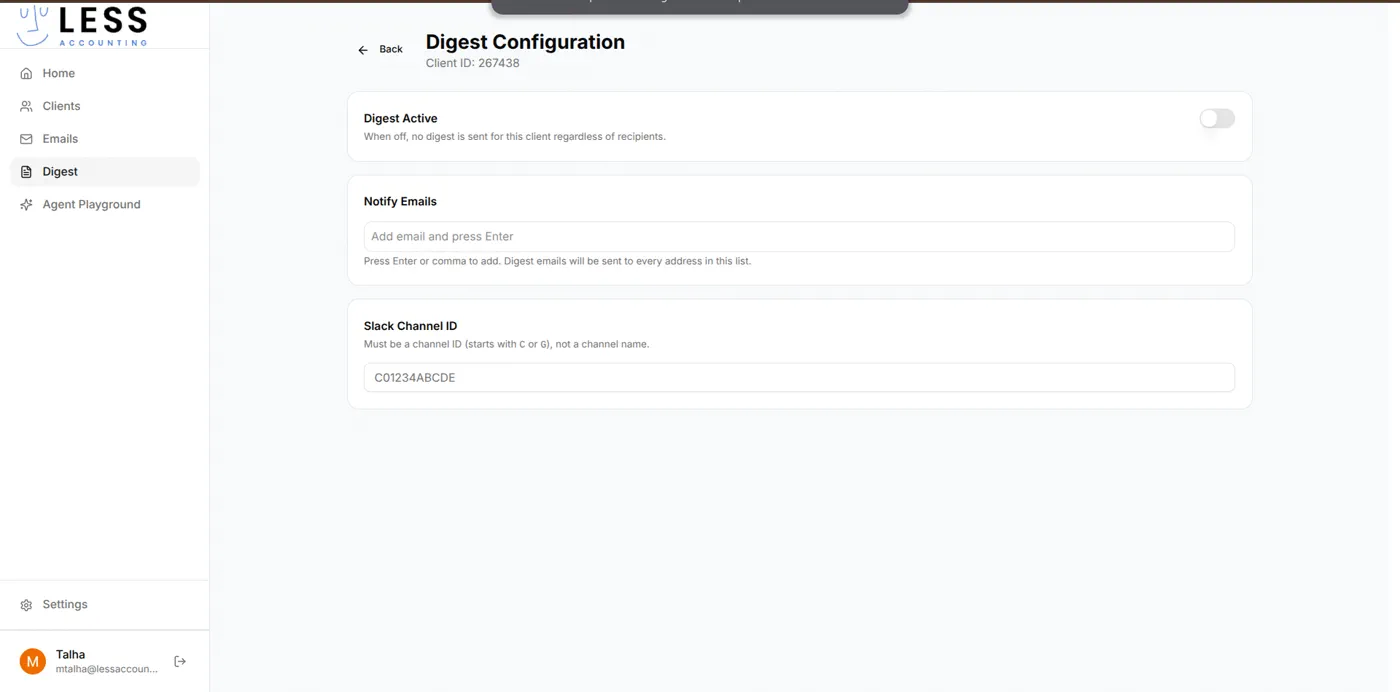This screenshot has width=1400, height=692.
Task: Click the Agent Playground sparkle icon
Action: tap(27, 205)
